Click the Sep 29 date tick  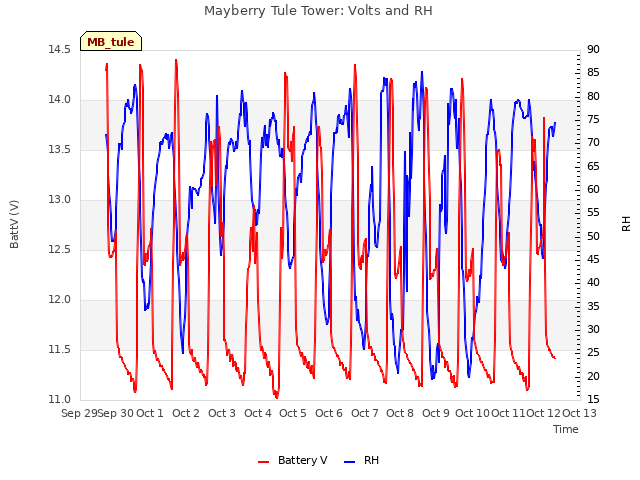(79, 413)
